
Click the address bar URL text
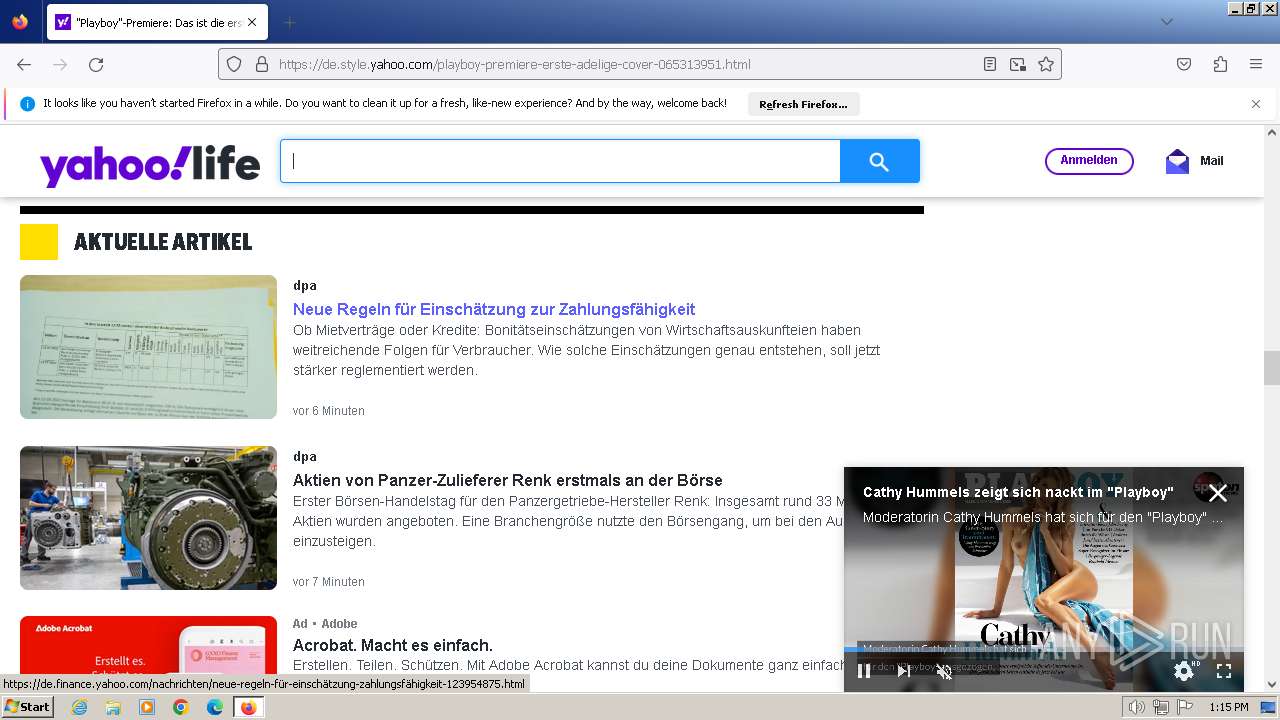pos(515,64)
